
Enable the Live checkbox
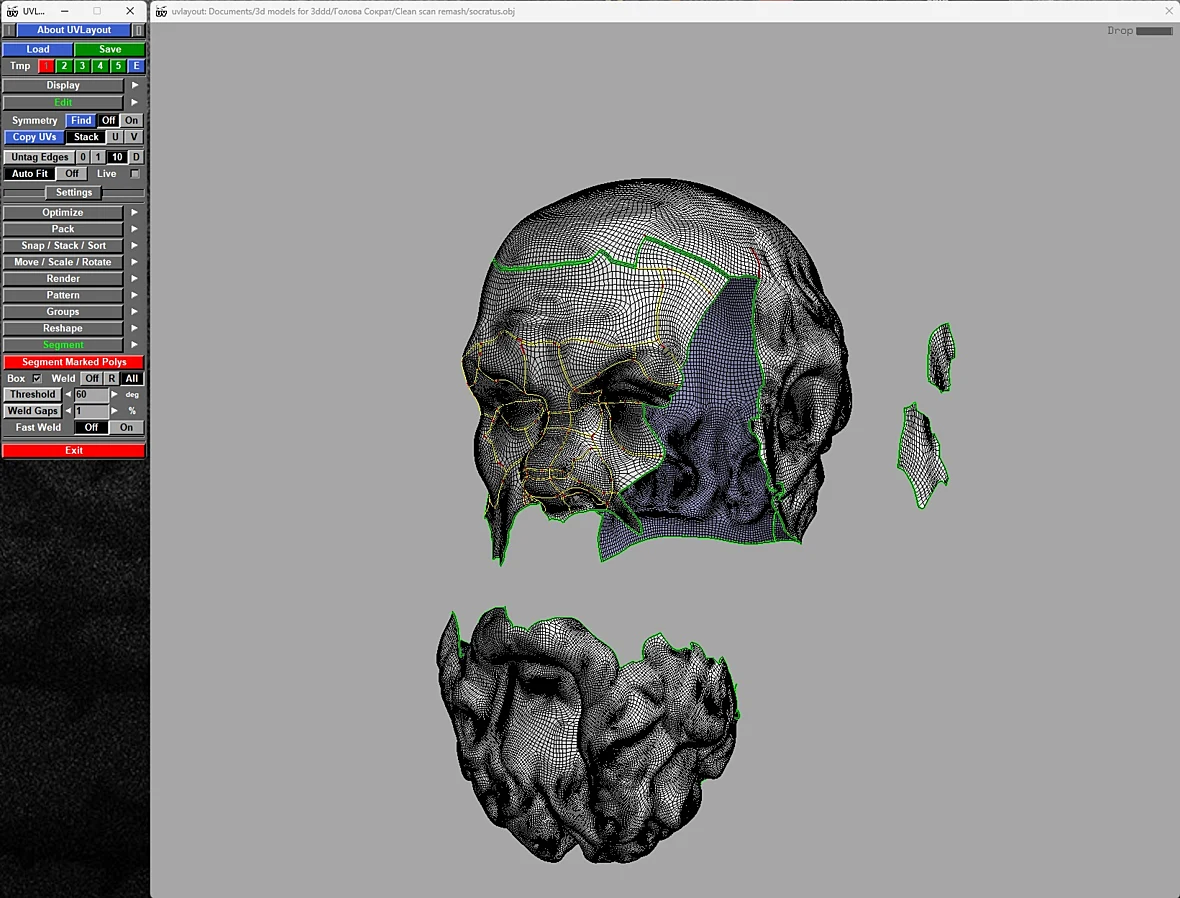(x=135, y=174)
